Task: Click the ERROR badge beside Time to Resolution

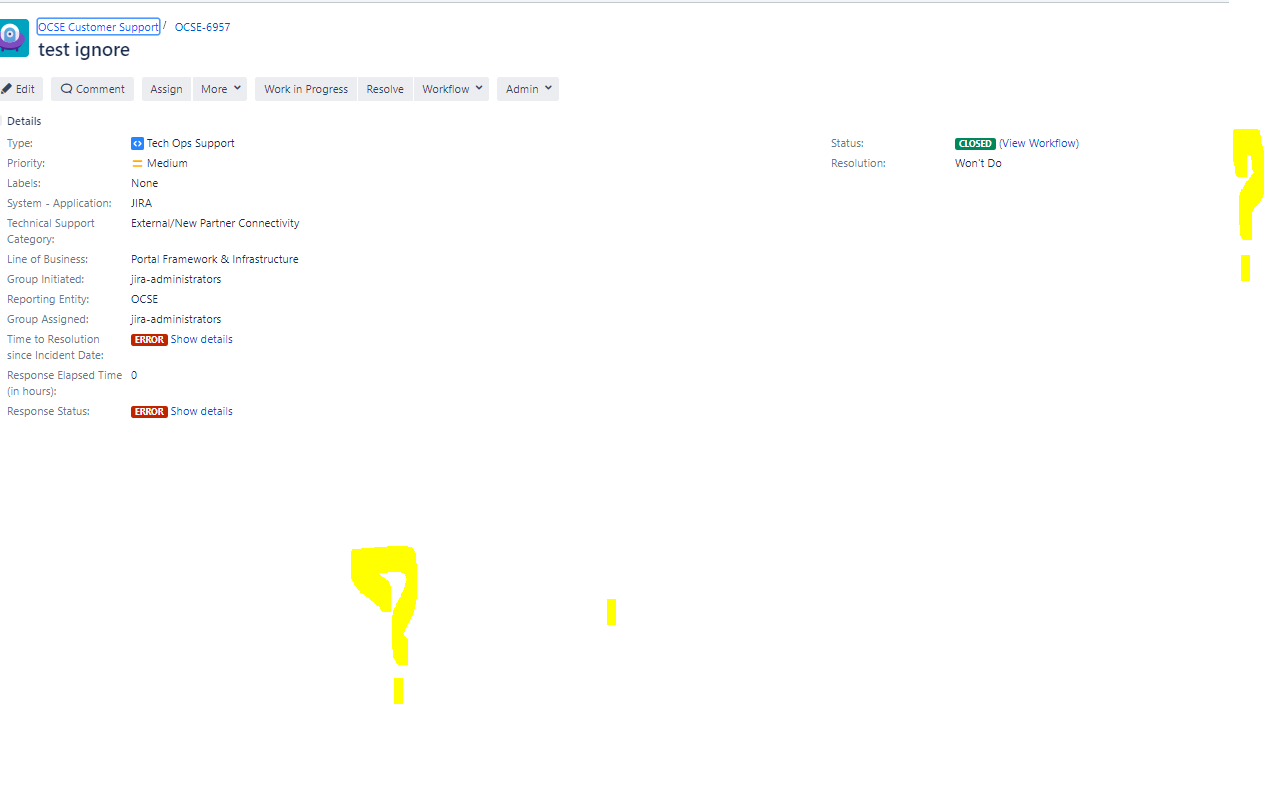Action: (149, 340)
